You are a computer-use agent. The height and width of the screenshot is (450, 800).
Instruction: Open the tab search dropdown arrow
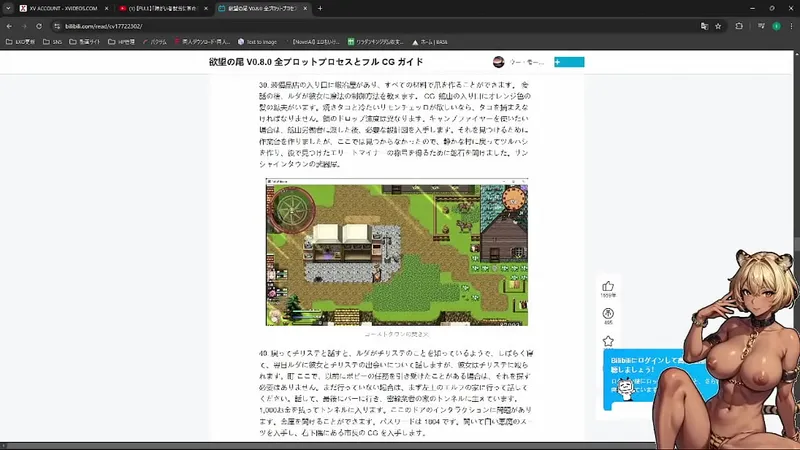pos(8,8)
